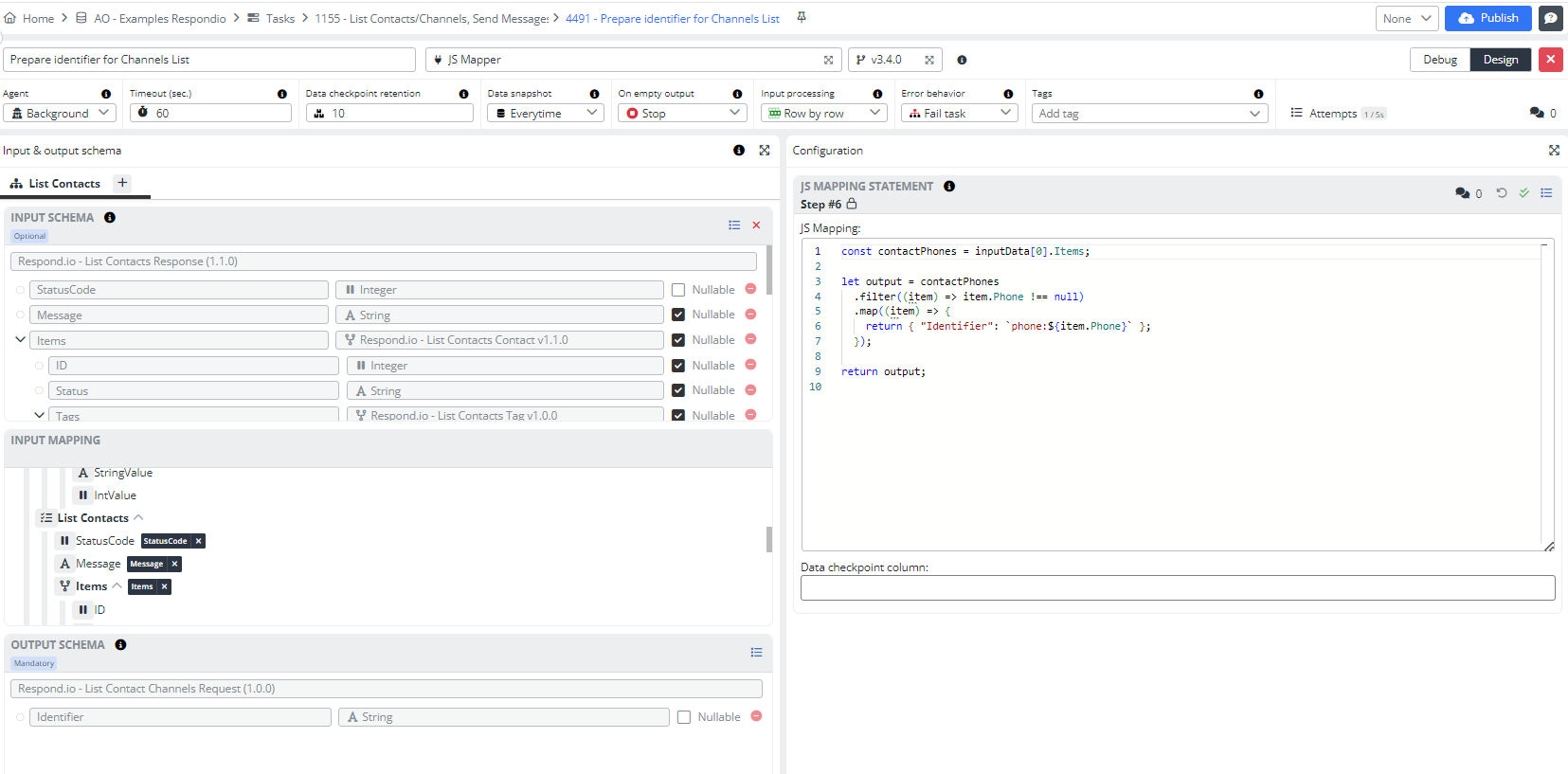Image resolution: width=1568 pixels, height=774 pixels.
Task: Open the Error behavior Fail task dropdown
Action: pos(959,113)
